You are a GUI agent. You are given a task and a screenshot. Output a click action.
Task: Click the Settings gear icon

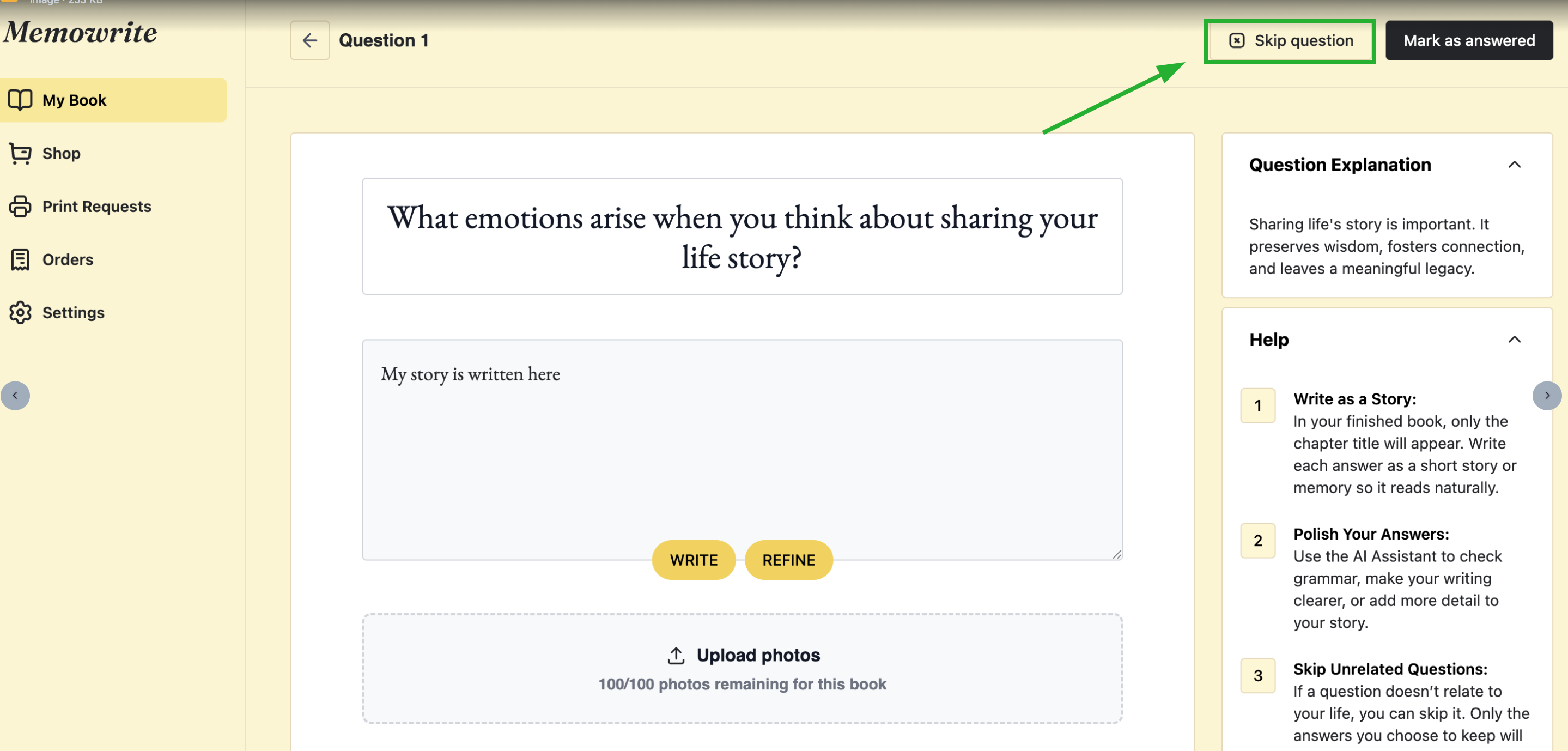coord(20,312)
